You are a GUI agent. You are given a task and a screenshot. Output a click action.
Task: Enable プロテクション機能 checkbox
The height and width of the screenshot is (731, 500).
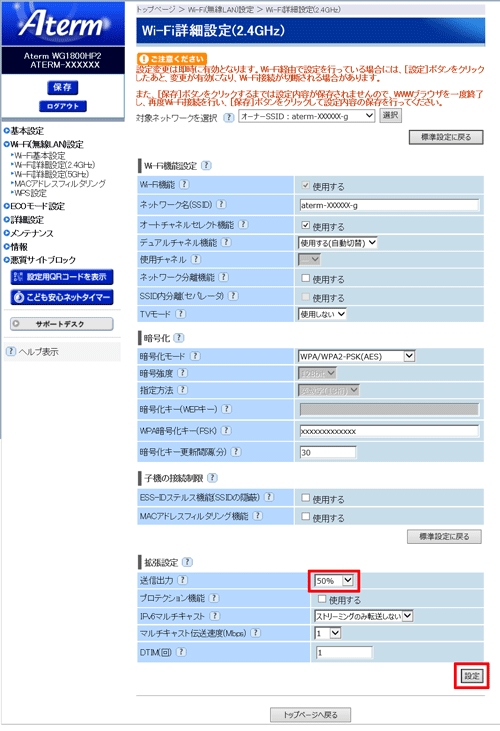click(x=322, y=599)
